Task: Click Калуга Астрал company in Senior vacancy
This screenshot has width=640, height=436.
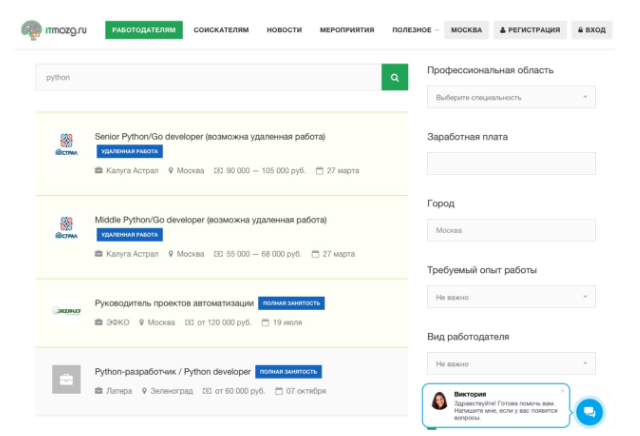Action: [132, 171]
